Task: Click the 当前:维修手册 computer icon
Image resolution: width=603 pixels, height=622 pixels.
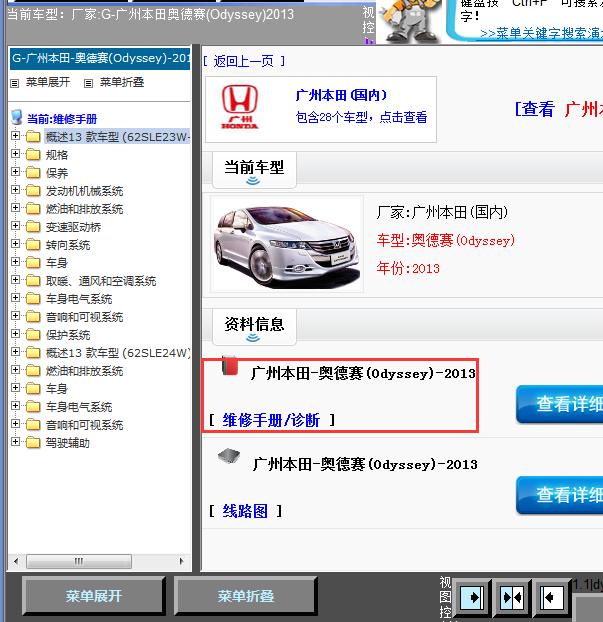Action: click(x=17, y=117)
